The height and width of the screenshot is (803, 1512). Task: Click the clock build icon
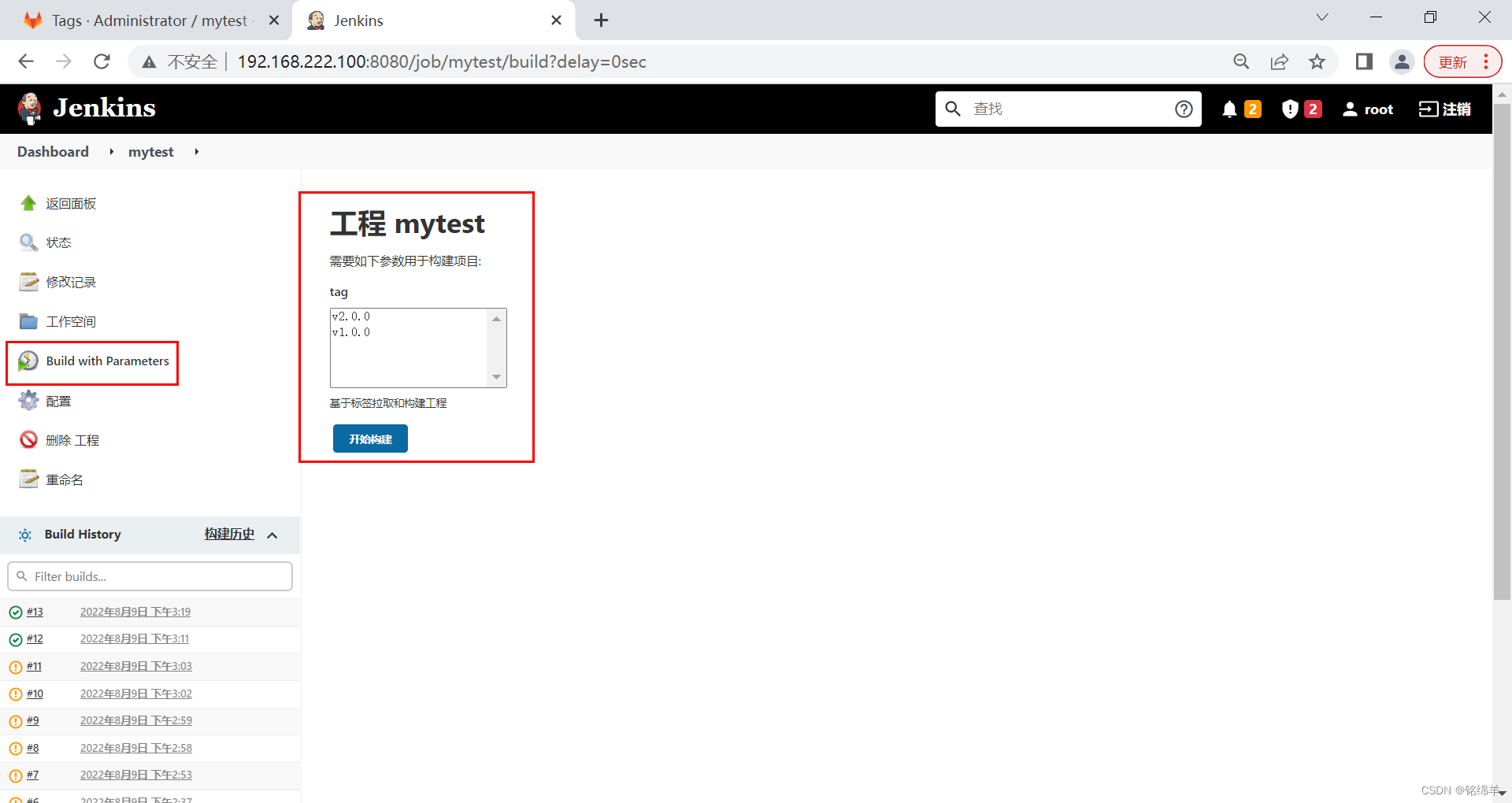28,361
